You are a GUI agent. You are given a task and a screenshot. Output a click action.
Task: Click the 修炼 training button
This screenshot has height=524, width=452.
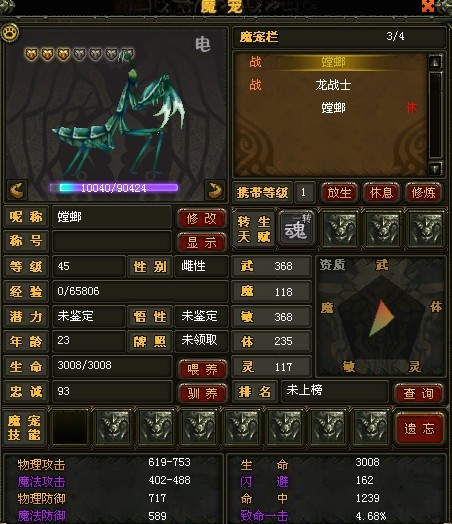(423, 192)
